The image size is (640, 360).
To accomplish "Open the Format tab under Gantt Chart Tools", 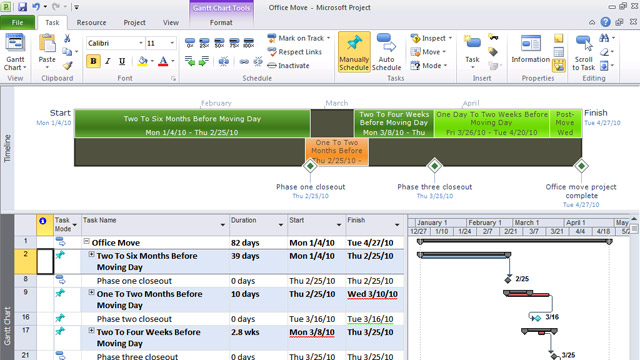I will click(221, 22).
